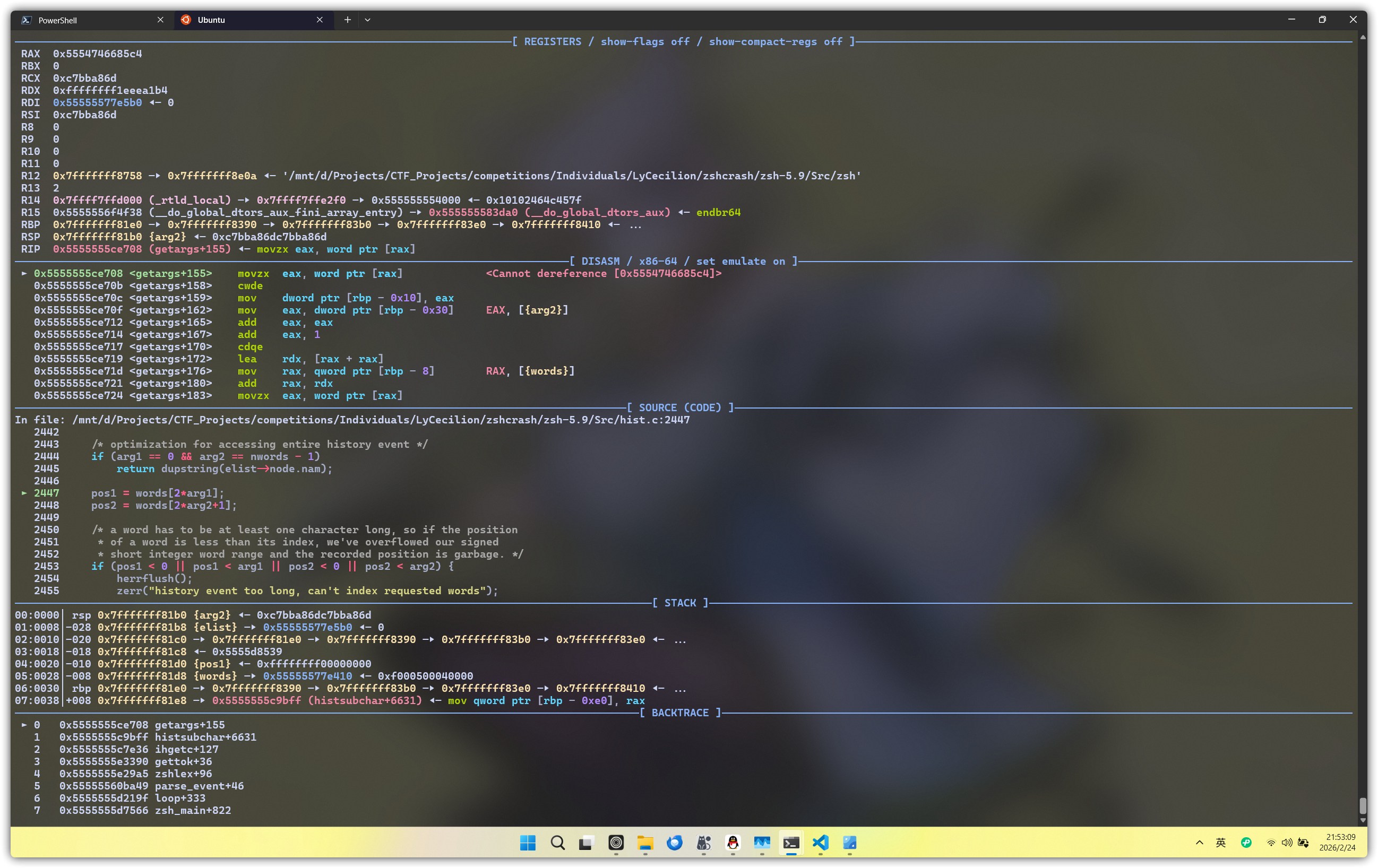Expand hidden system tray icons chevron
The height and width of the screenshot is (868, 1378).
pos(1200,843)
